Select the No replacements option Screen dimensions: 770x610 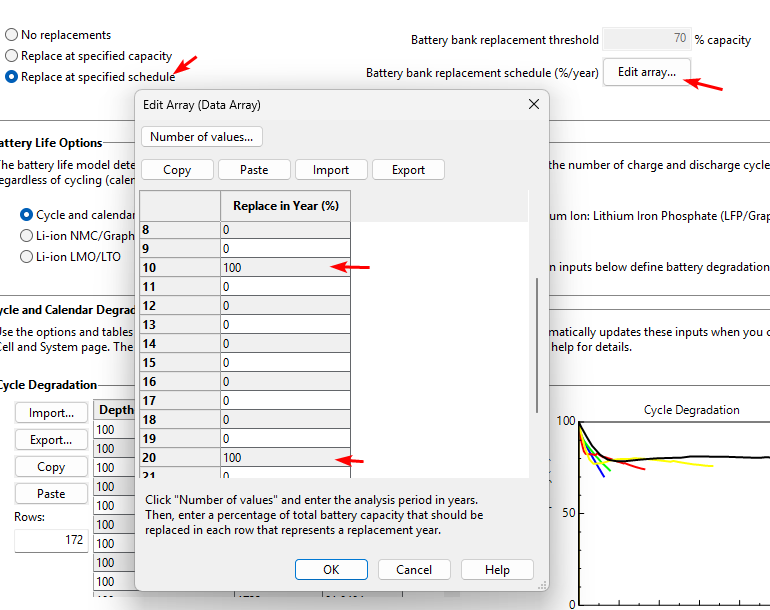12,35
